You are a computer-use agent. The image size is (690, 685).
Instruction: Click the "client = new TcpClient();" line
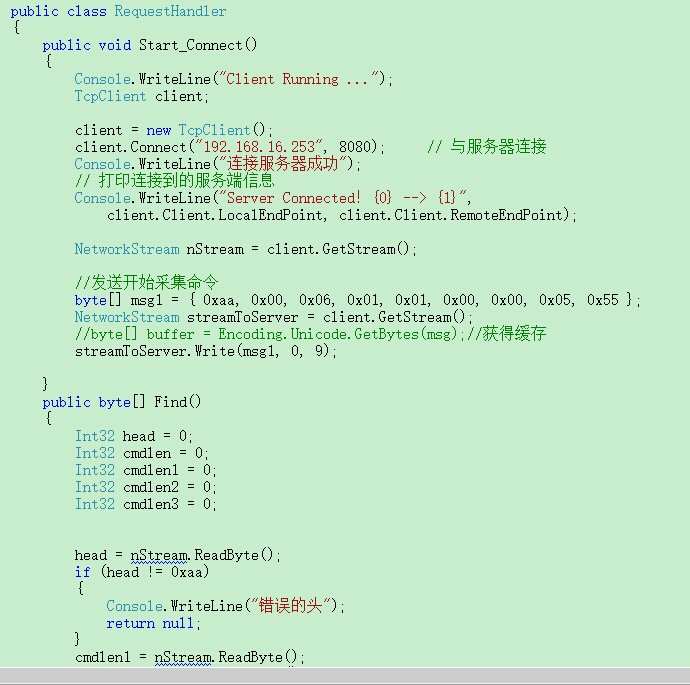click(174, 130)
